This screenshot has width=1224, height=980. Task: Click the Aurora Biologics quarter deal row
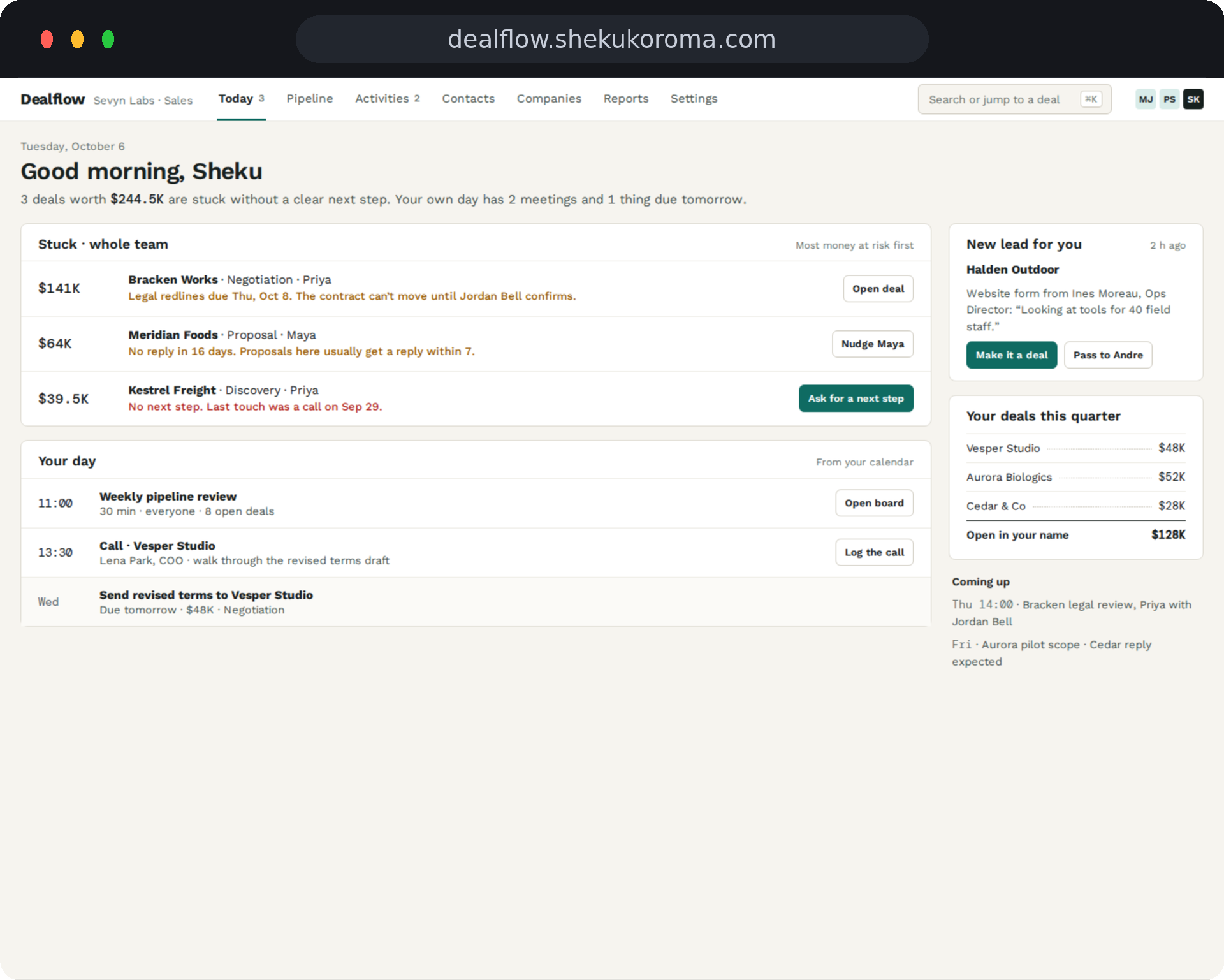click(x=1075, y=477)
